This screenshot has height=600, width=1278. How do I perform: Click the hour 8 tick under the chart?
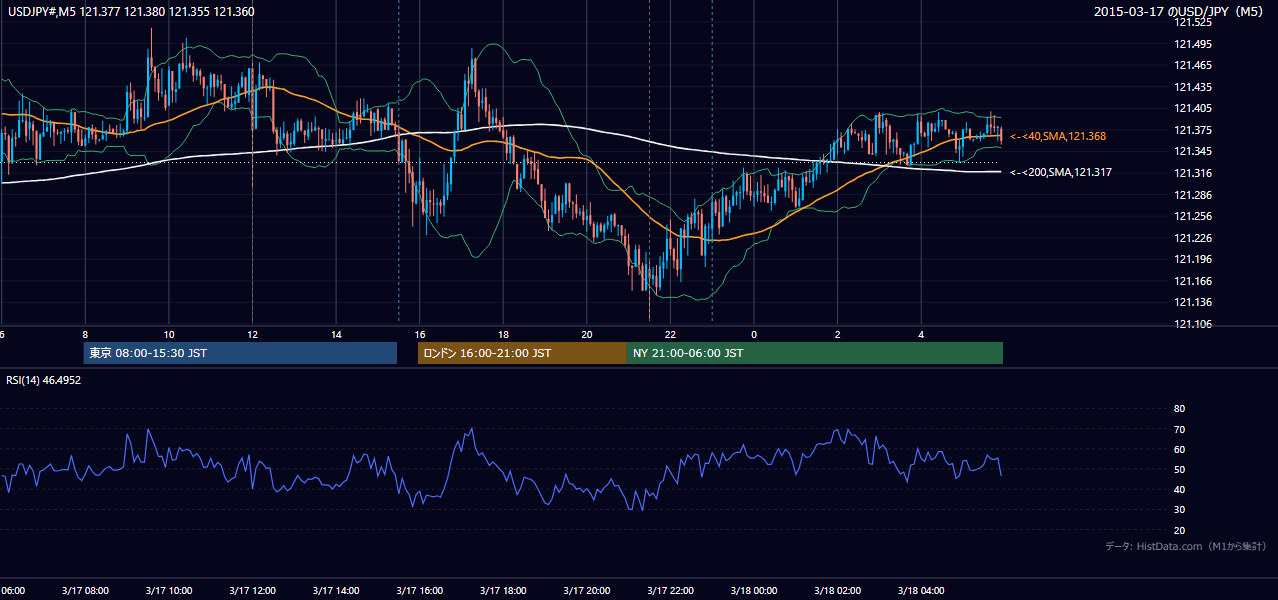(85, 334)
